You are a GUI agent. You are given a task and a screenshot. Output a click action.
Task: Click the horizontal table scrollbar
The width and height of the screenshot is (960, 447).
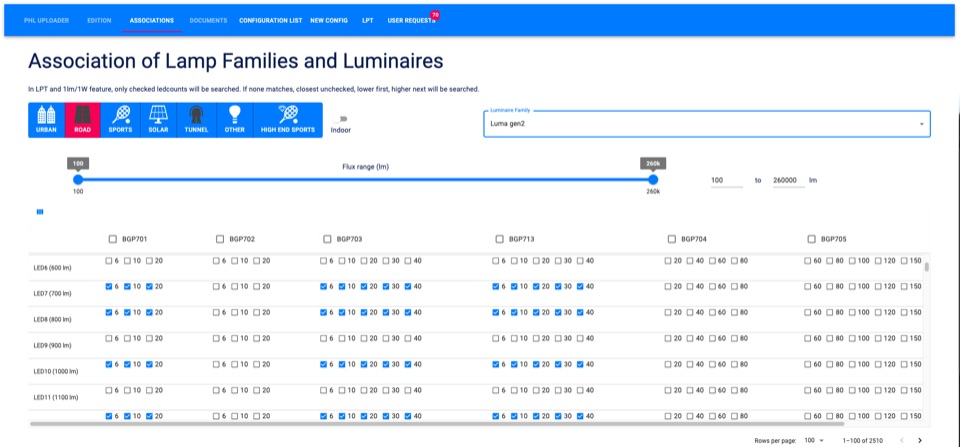[437, 423]
